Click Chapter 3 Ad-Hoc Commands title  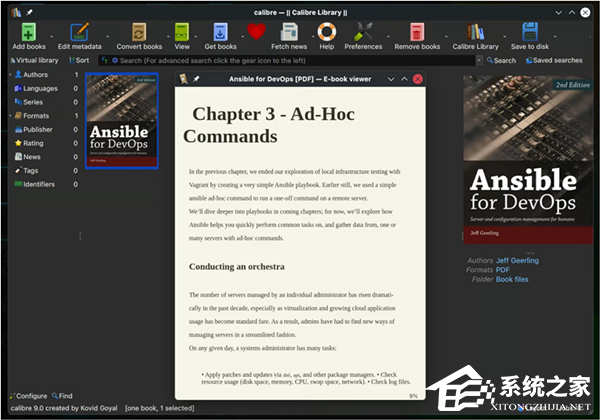[269, 125]
